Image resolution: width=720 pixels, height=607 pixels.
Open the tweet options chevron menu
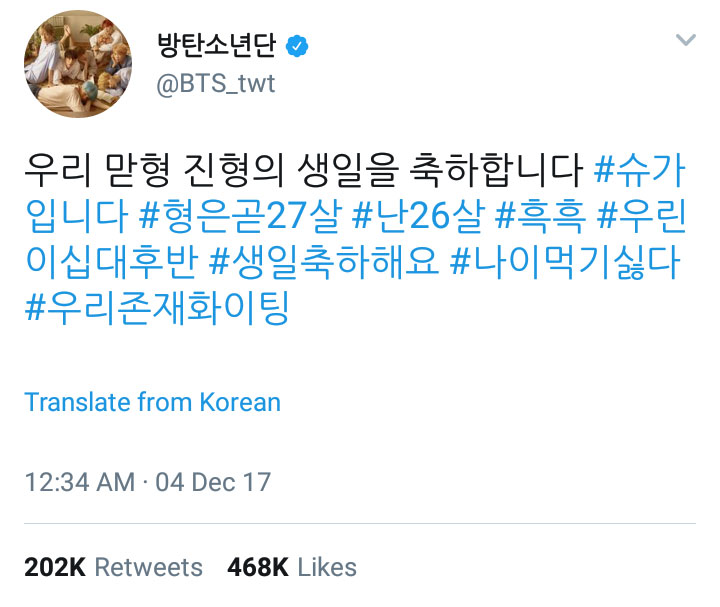686,40
